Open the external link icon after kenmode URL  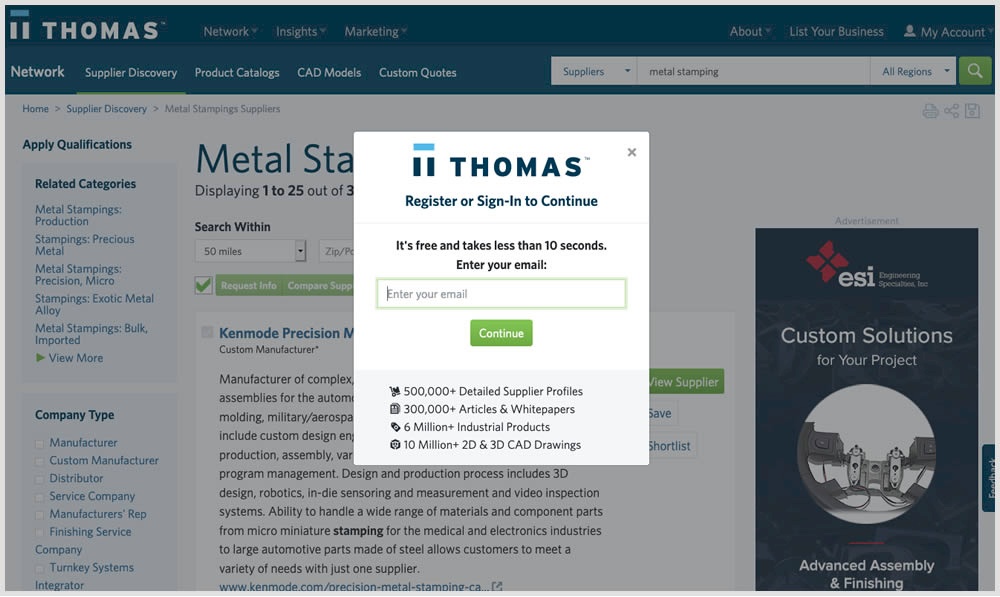(x=497, y=587)
